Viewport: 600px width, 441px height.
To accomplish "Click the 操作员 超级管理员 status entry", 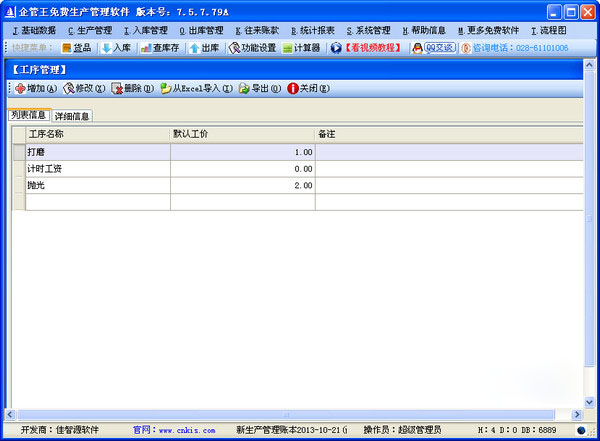I will click(402, 430).
